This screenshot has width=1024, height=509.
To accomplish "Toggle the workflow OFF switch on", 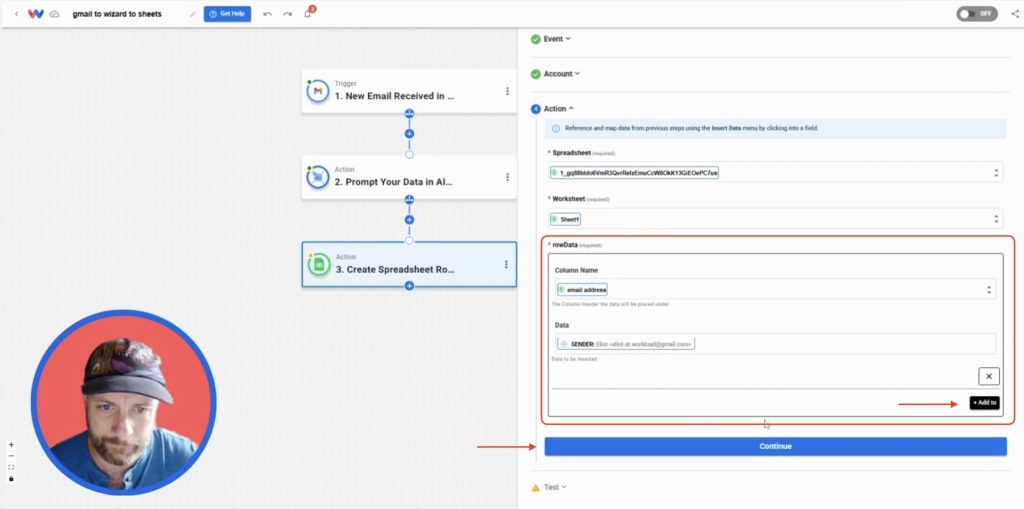I will click(977, 14).
